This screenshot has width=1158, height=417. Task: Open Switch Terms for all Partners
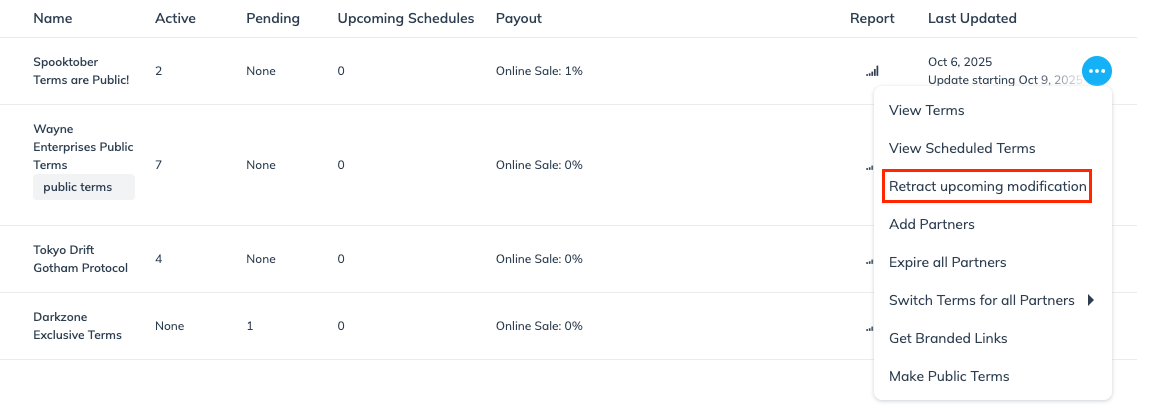[x=981, y=300]
